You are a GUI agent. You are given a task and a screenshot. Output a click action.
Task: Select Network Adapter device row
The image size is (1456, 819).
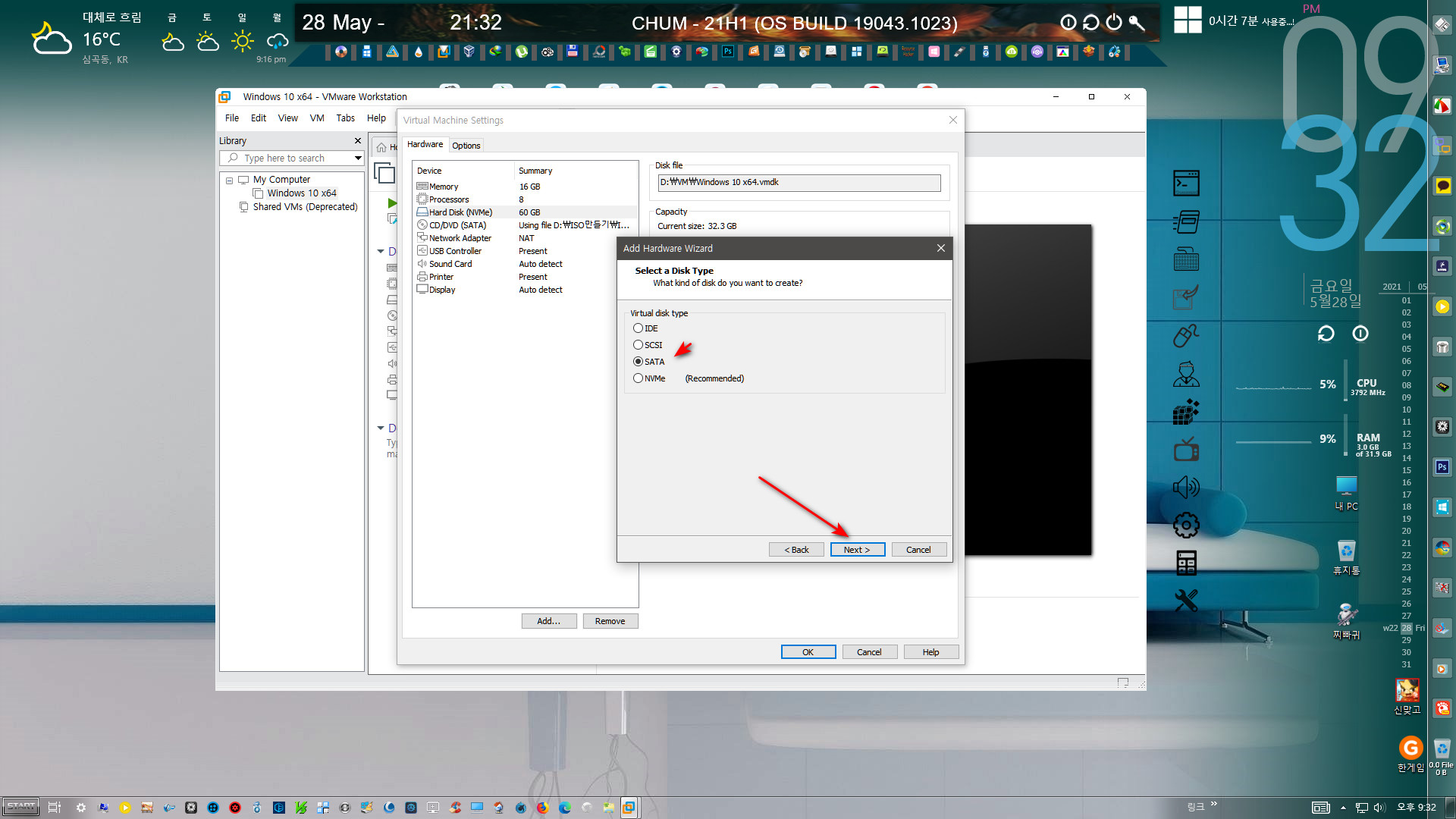pos(526,238)
